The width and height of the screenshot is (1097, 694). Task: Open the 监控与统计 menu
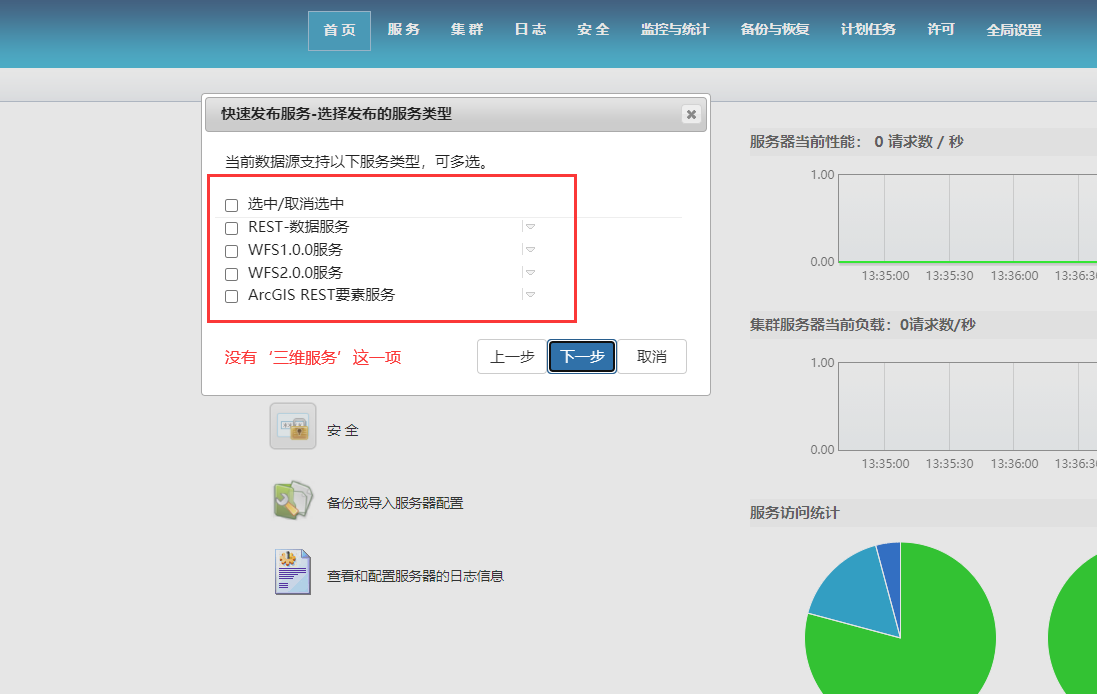coord(675,29)
